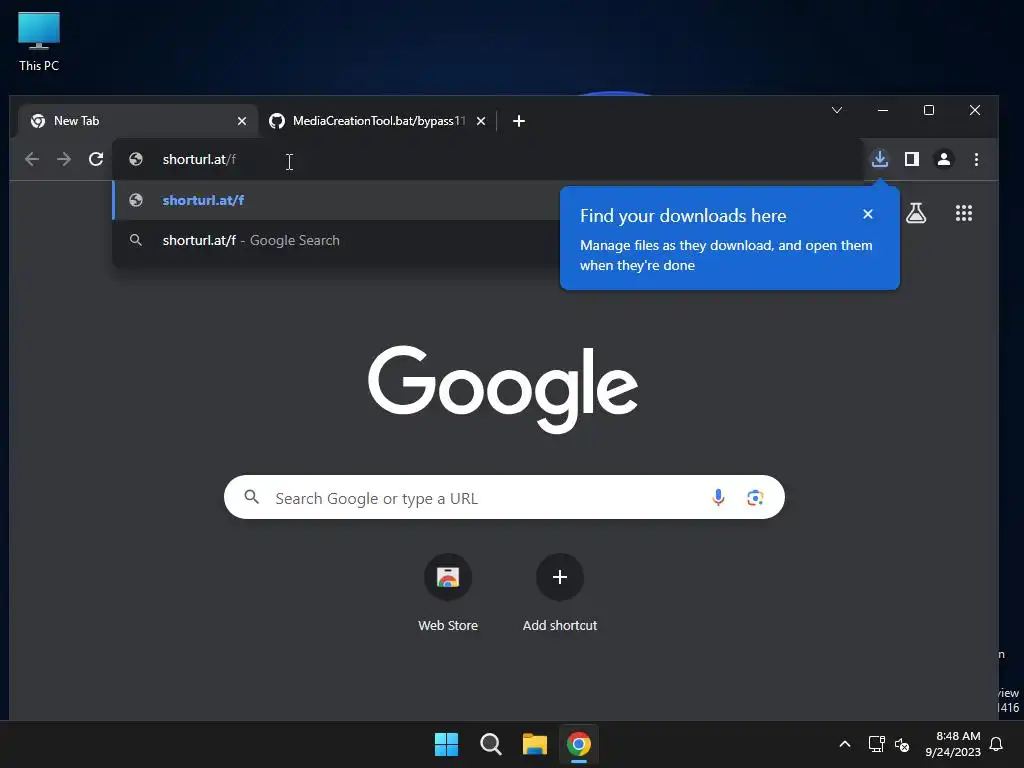1024x768 pixels.
Task: Open Search Labs flask icon
Action: click(x=916, y=213)
